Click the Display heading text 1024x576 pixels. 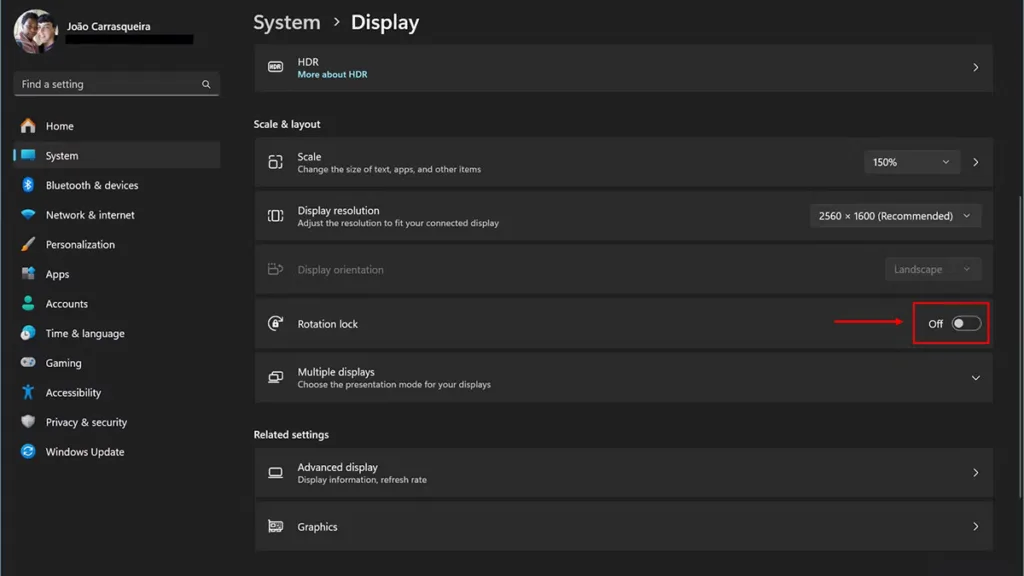385,22
